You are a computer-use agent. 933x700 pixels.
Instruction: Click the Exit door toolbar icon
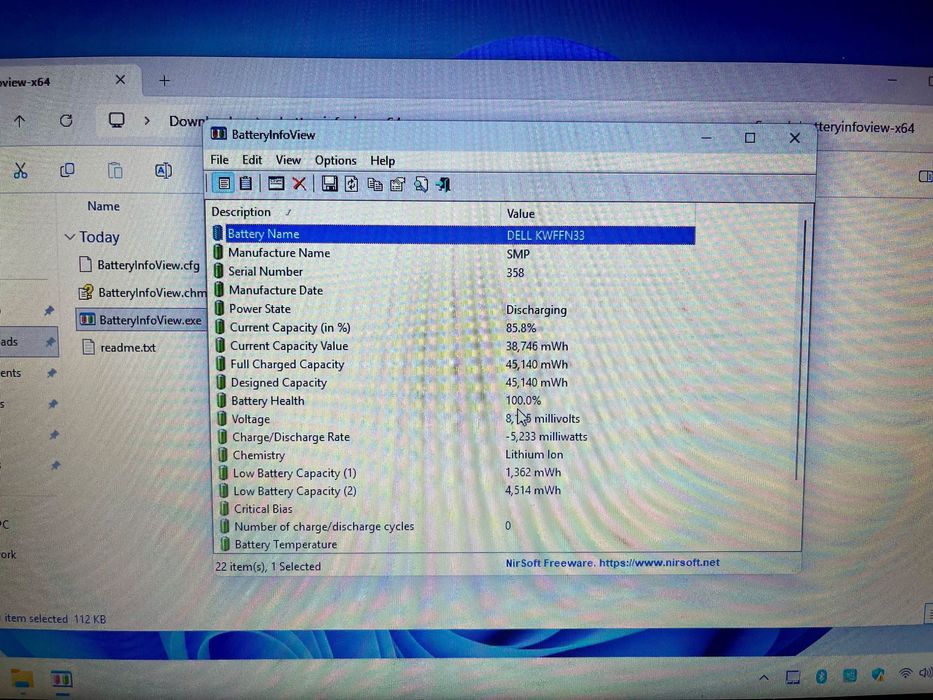tap(443, 185)
